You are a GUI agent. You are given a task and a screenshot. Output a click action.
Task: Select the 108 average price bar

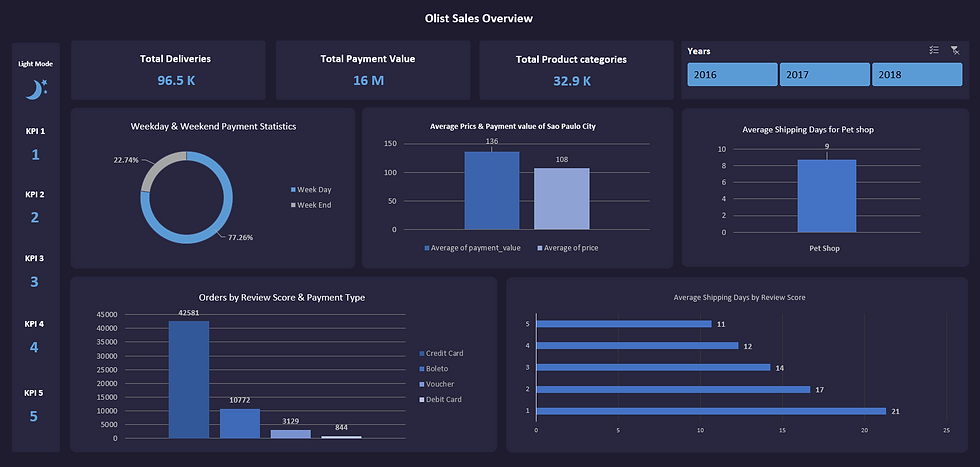[x=561, y=199]
